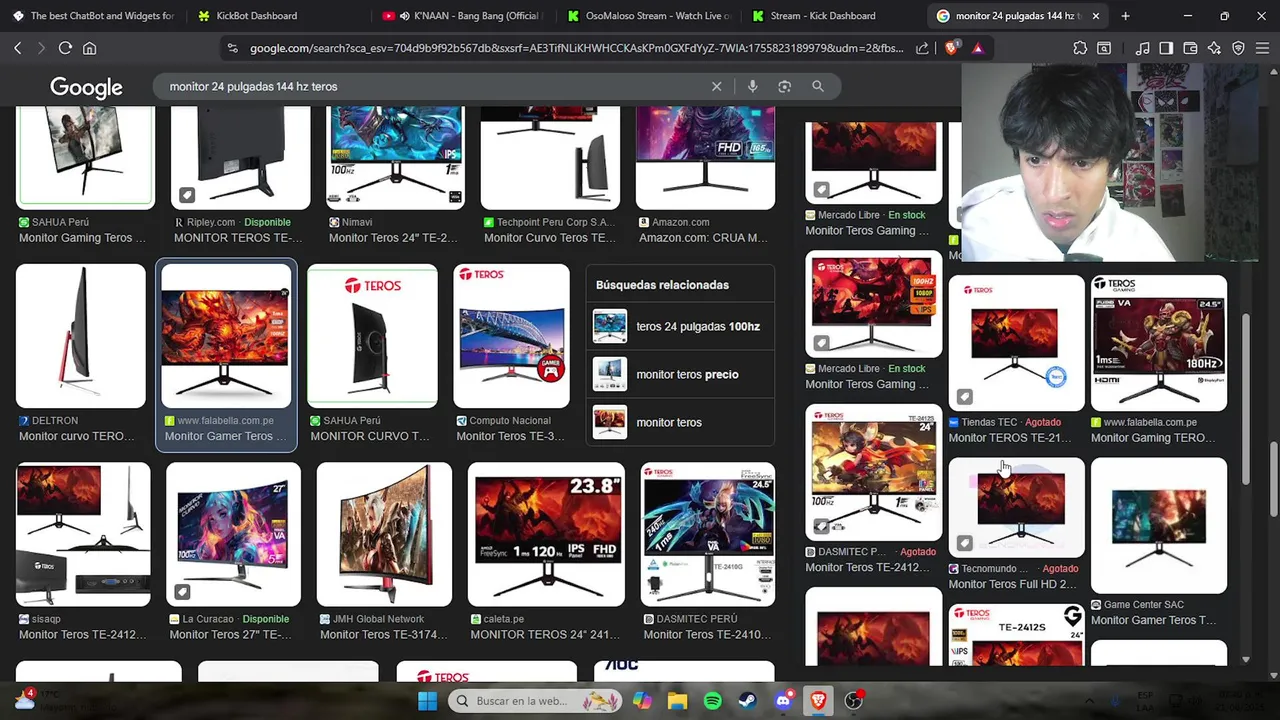
Task: Open the falabella Monitor Gaming TERO 180Hz thumbnail
Action: [x=1159, y=343]
